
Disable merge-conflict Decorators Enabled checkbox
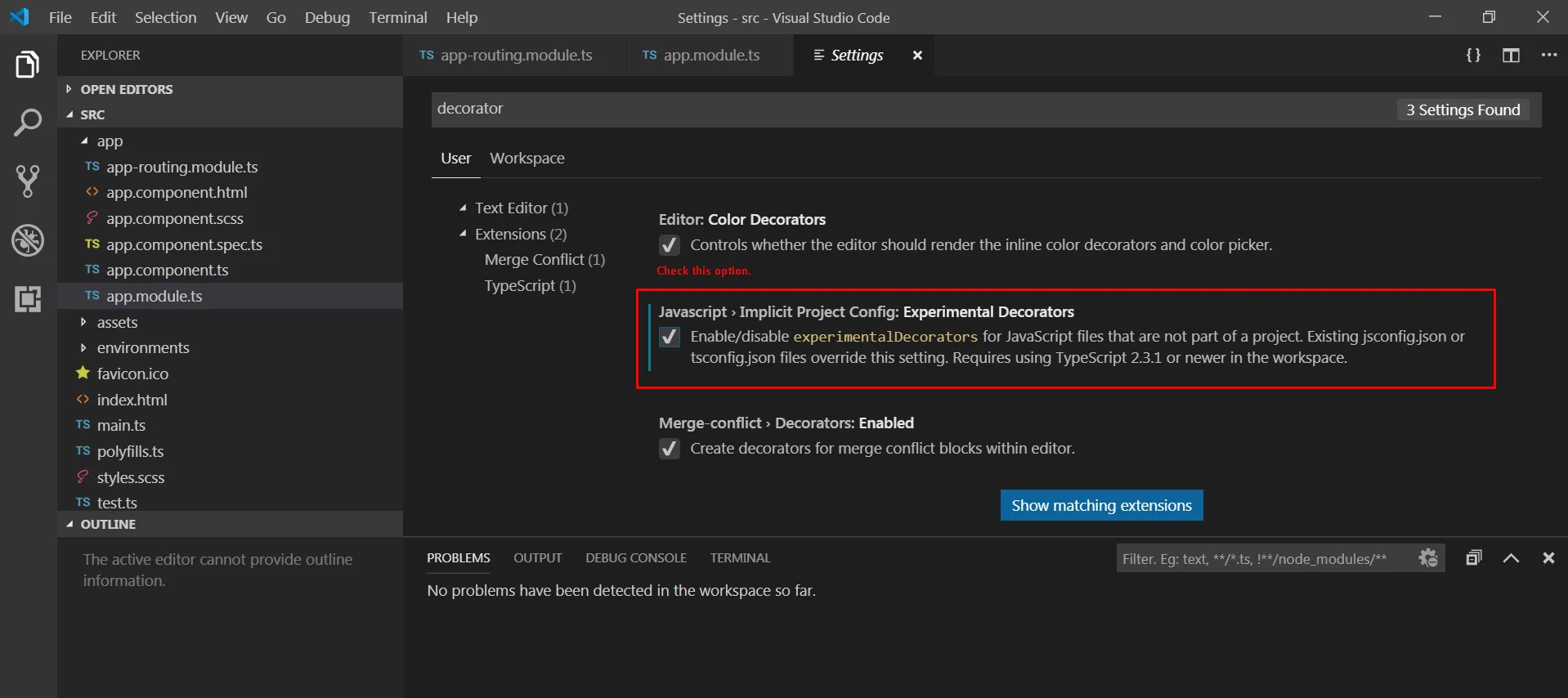(x=670, y=449)
